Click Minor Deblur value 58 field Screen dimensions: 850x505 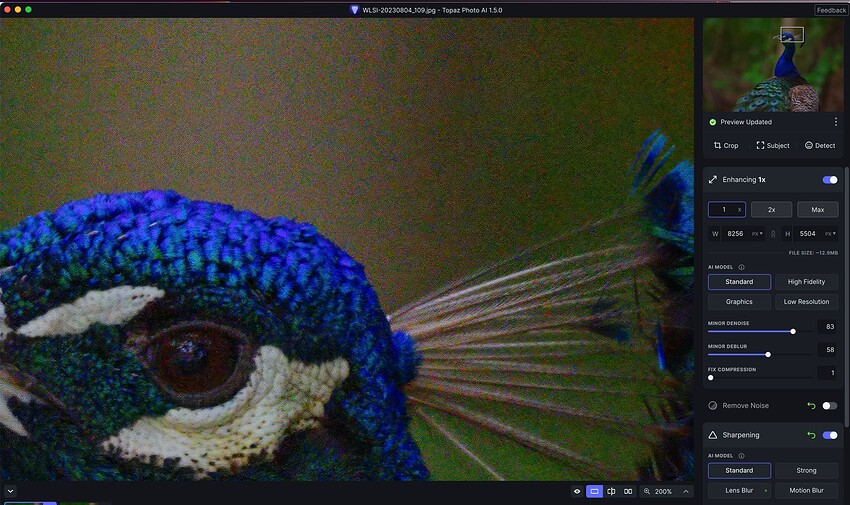pos(828,350)
